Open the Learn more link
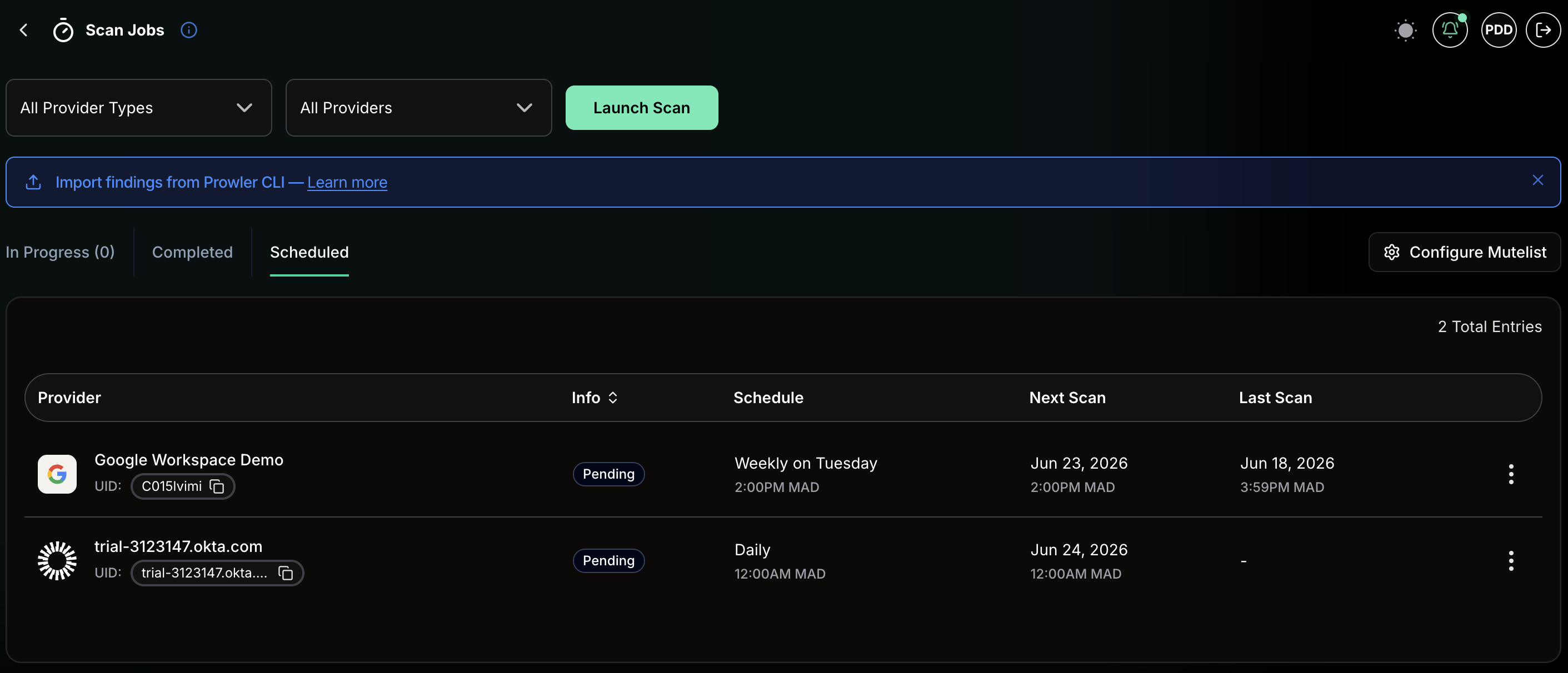Screen dimensions: 1568x673 [347, 182]
